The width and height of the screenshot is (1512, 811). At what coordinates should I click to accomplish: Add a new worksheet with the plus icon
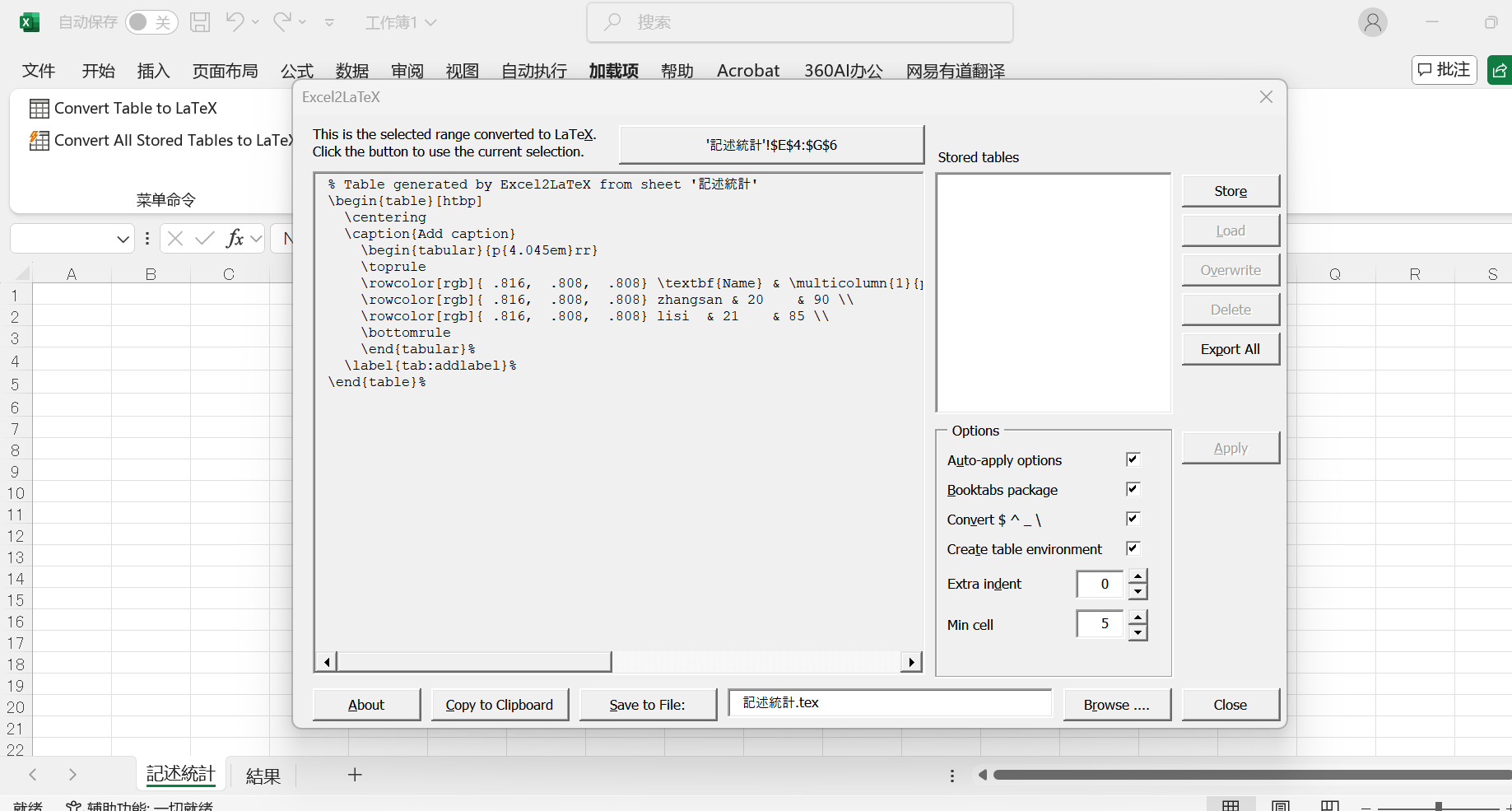tap(354, 774)
